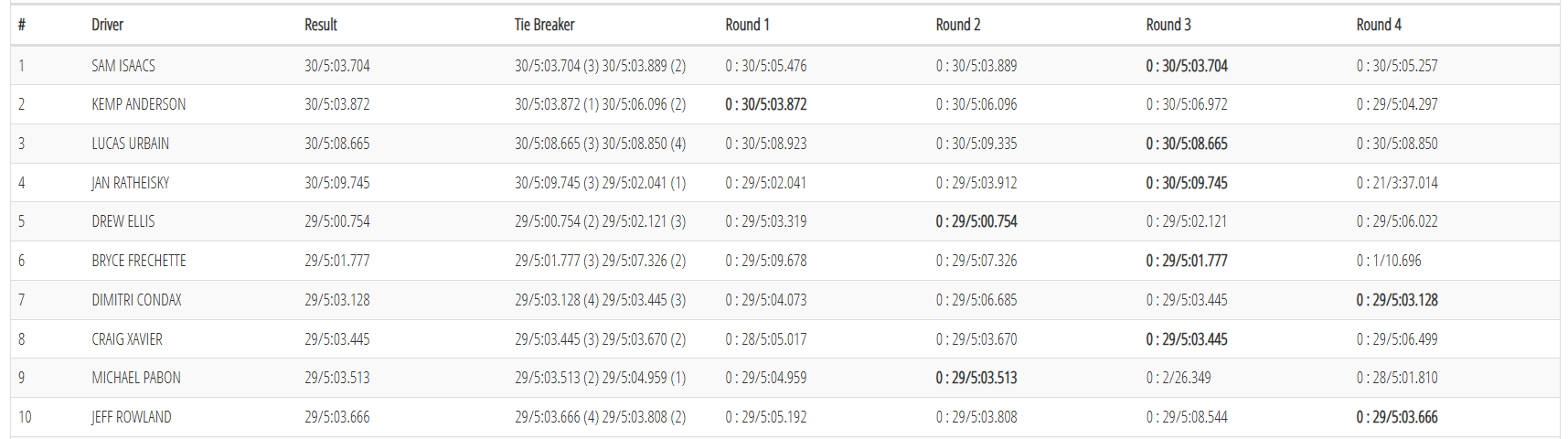
Task: Click the Round 3 column header
Action: (1168, 25)
